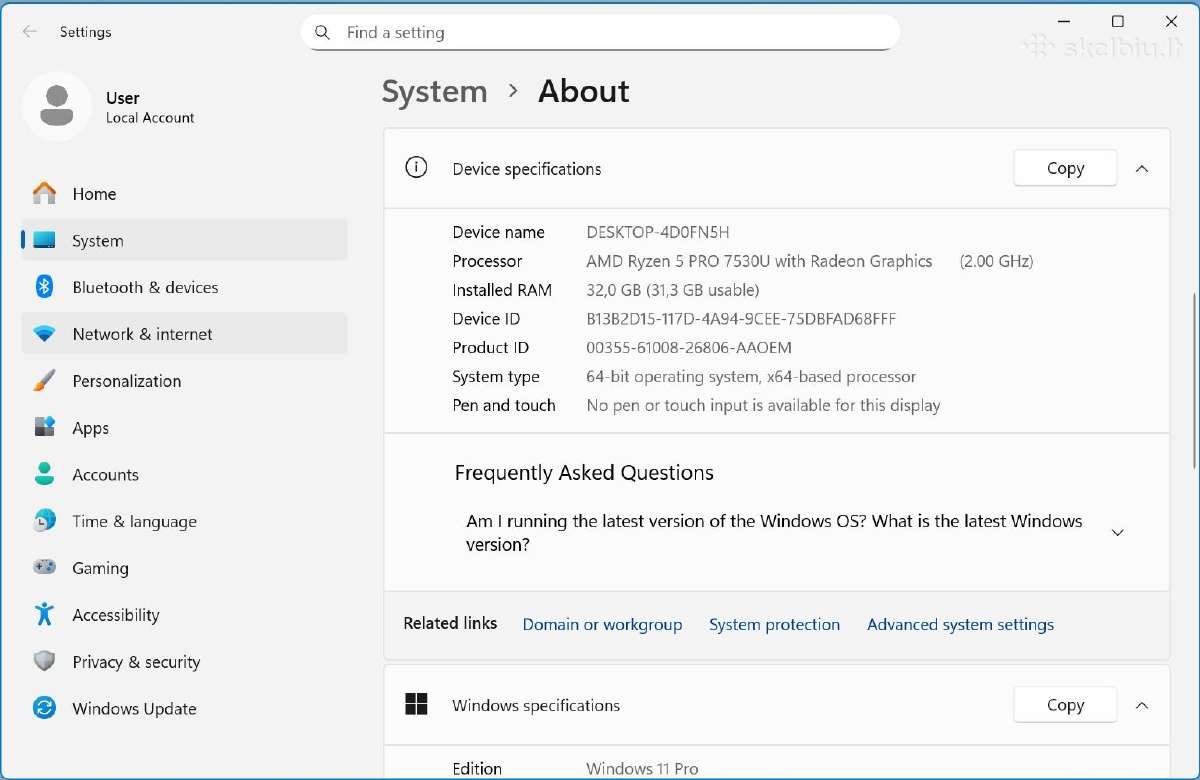Image resolution: width=1200 pixels, height=780 pixels.
Task: Open Domain or workgroup link
Action: (602, 624)
